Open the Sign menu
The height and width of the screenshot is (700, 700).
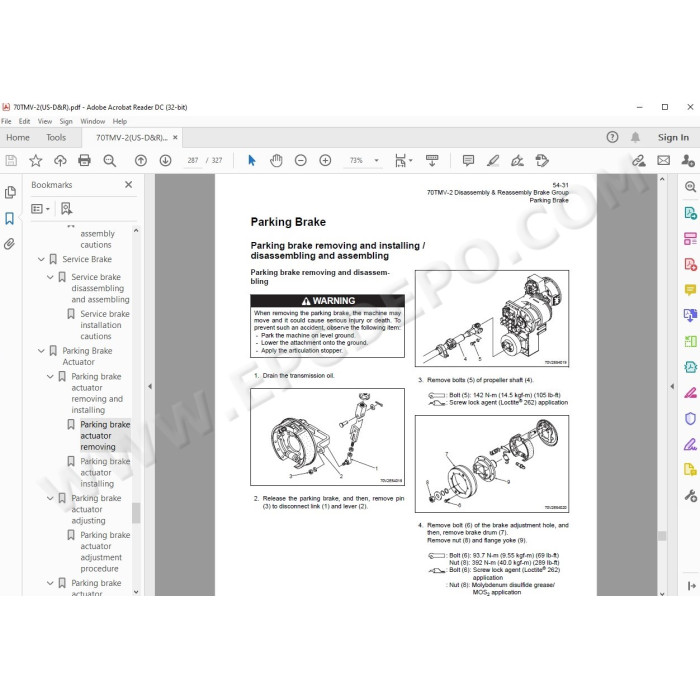tap(66, 121)
